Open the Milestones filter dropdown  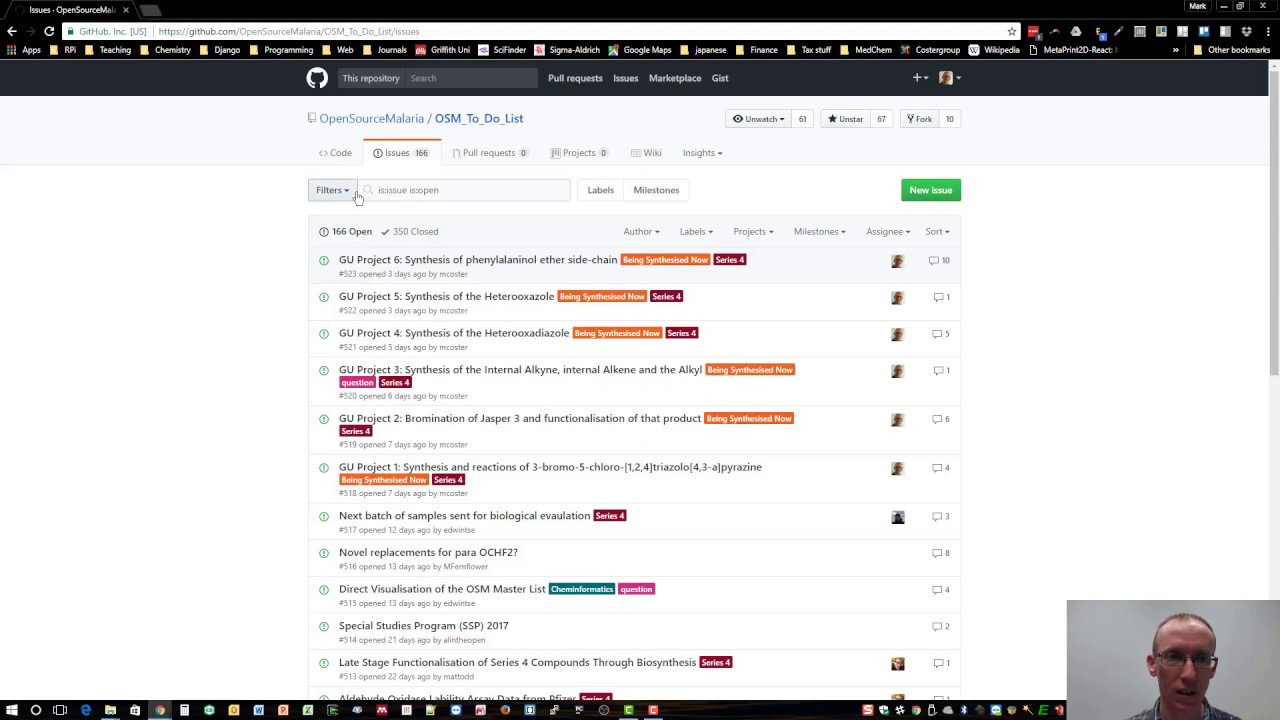pyautogui.click(x=819, y=232)
